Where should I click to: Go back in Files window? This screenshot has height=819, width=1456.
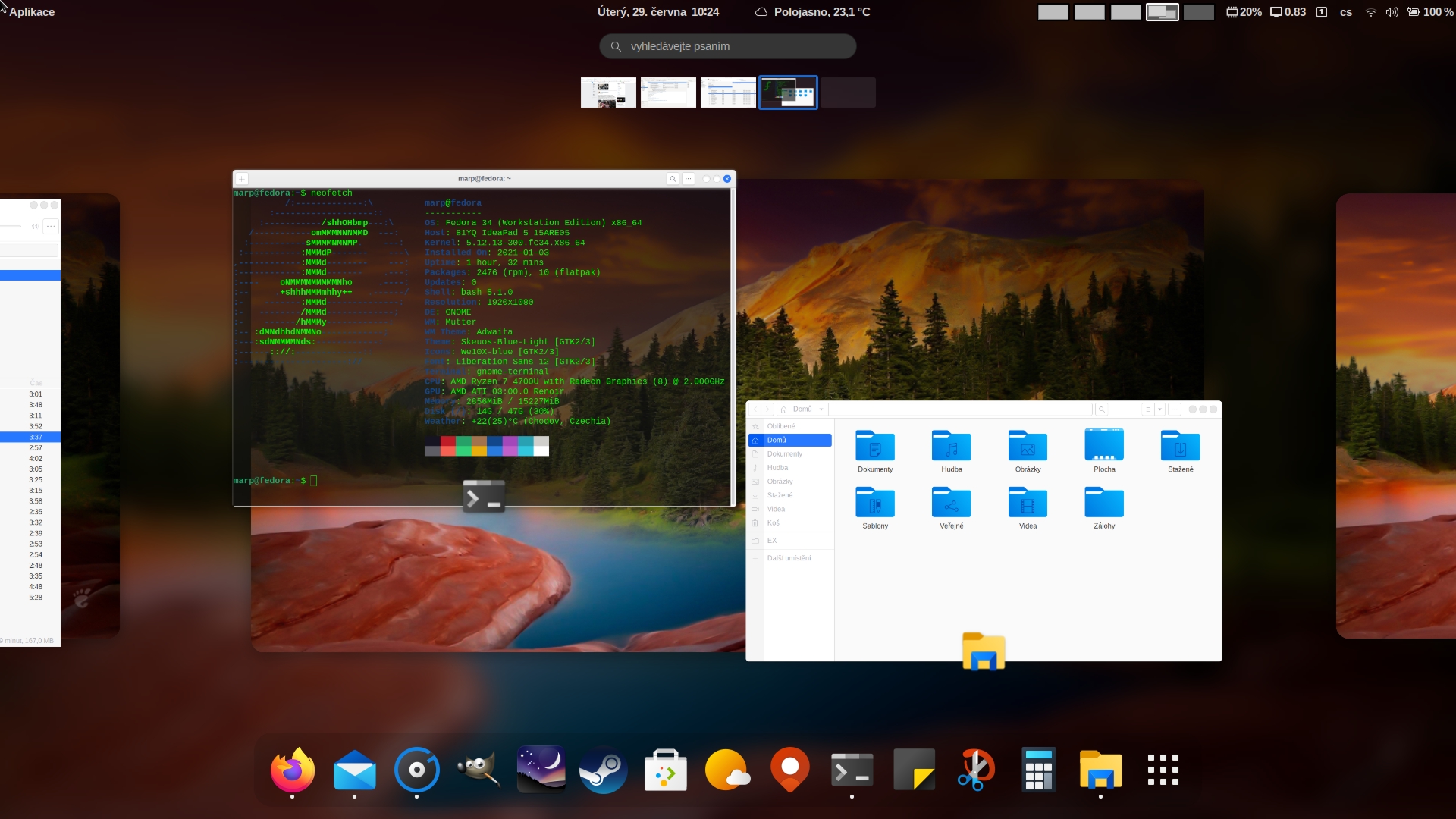pyautogui.click(x=755, y=409)
